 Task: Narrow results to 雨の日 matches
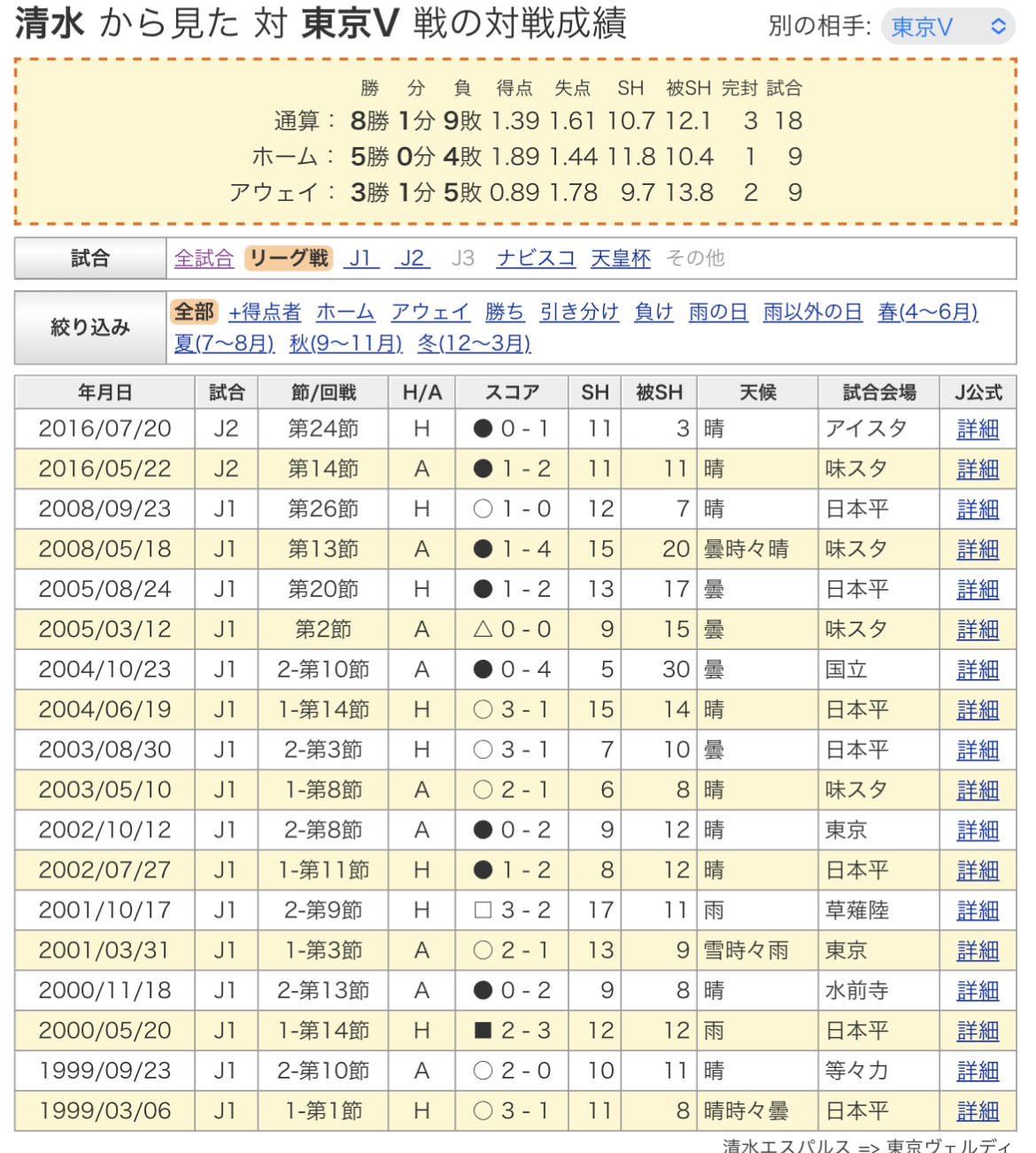pos(718,312)
